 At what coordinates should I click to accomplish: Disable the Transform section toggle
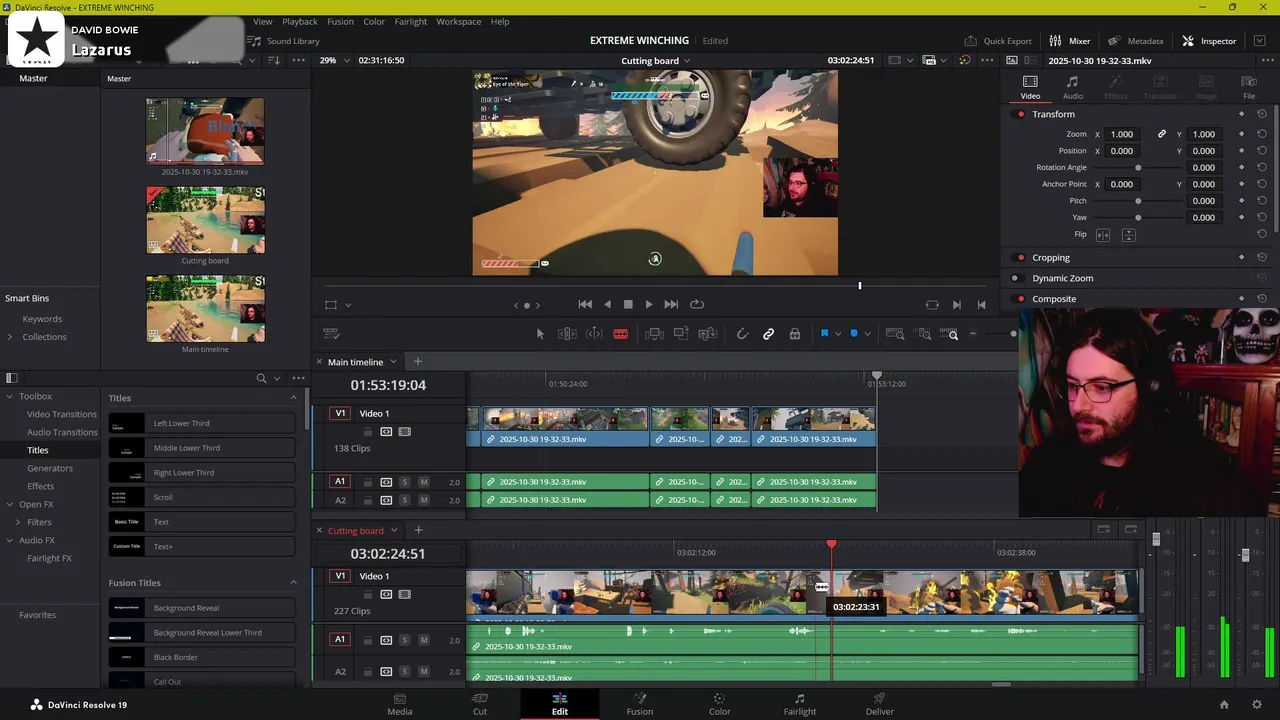click(x=1020, y=114)
